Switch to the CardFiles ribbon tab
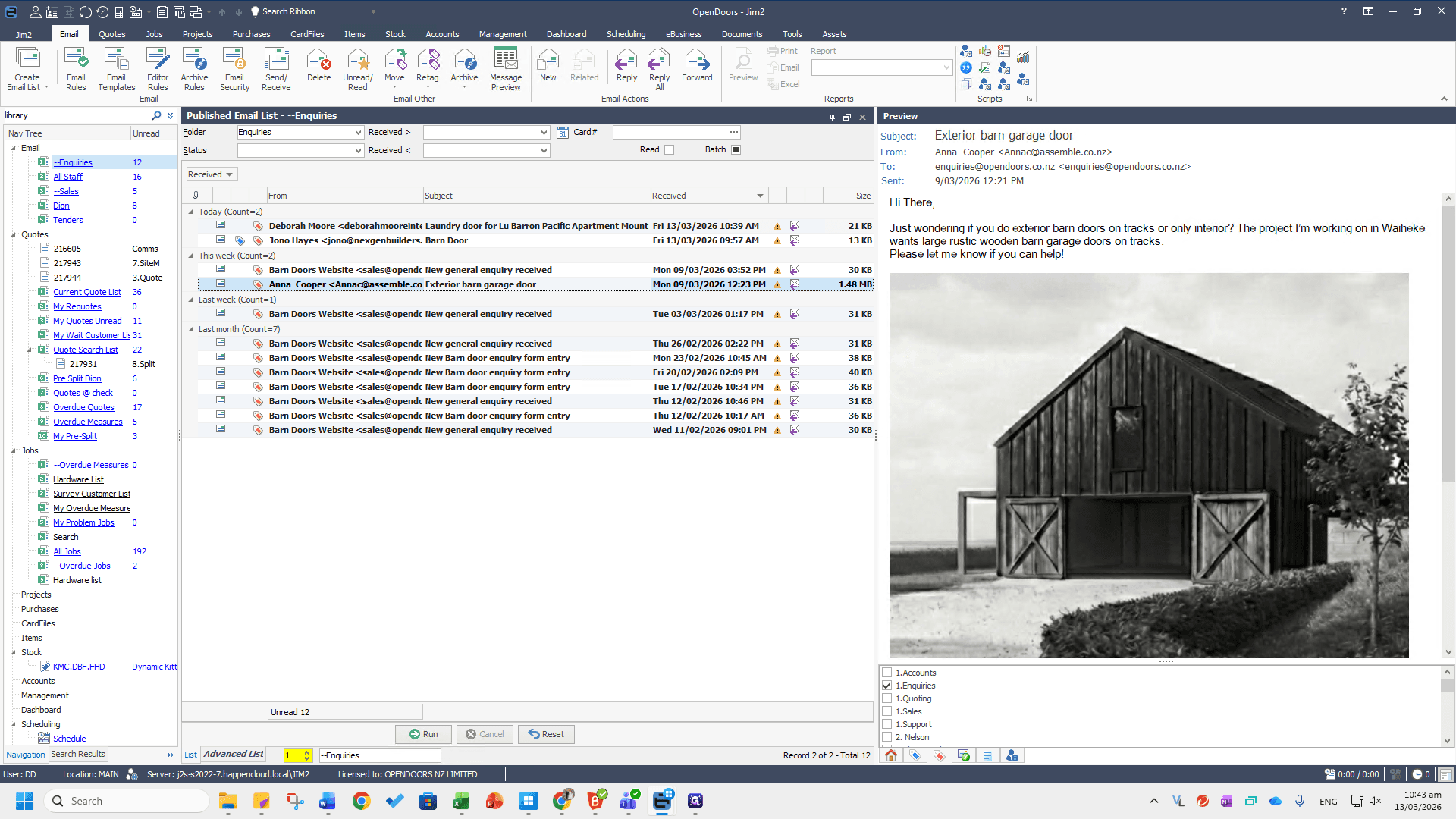This screenshot has width=1456, height=819. click(x=307, y=34)
